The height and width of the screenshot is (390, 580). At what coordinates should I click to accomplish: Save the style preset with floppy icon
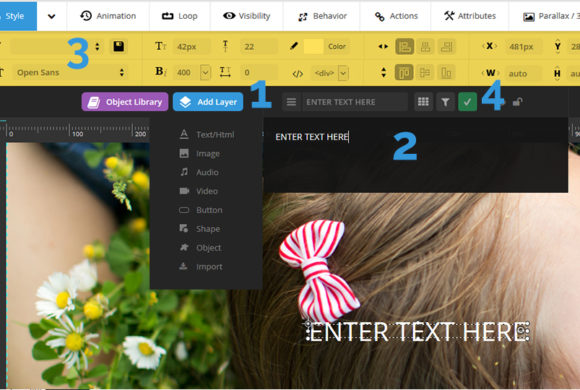point(118,46)
